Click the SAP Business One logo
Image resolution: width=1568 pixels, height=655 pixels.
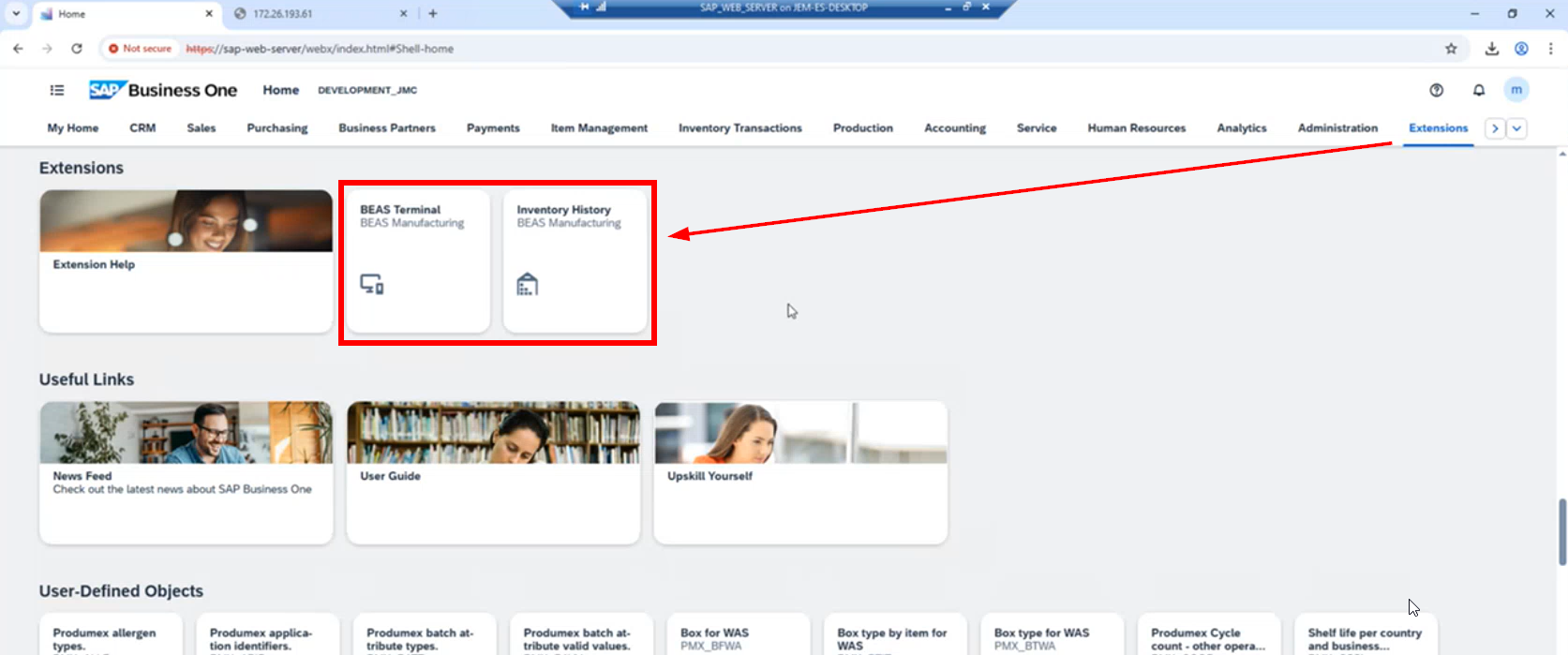click(163, 90)
